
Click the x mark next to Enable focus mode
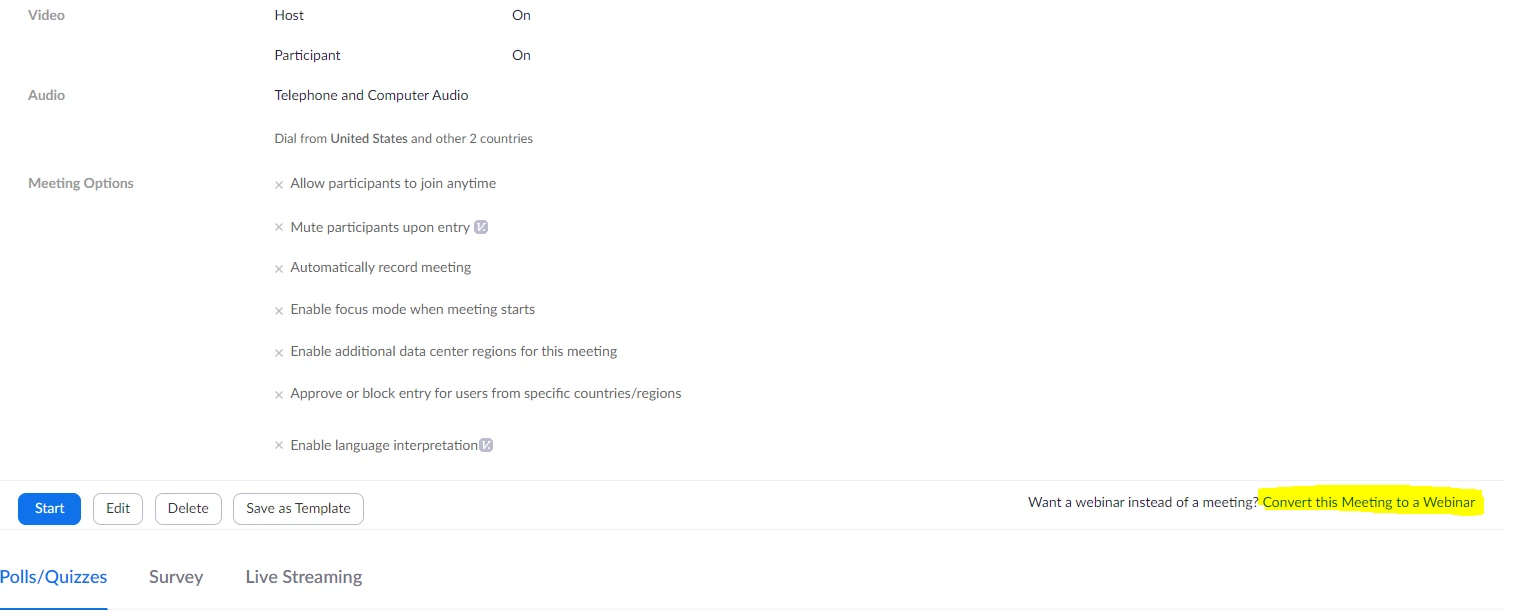click(x=279, y=311)
